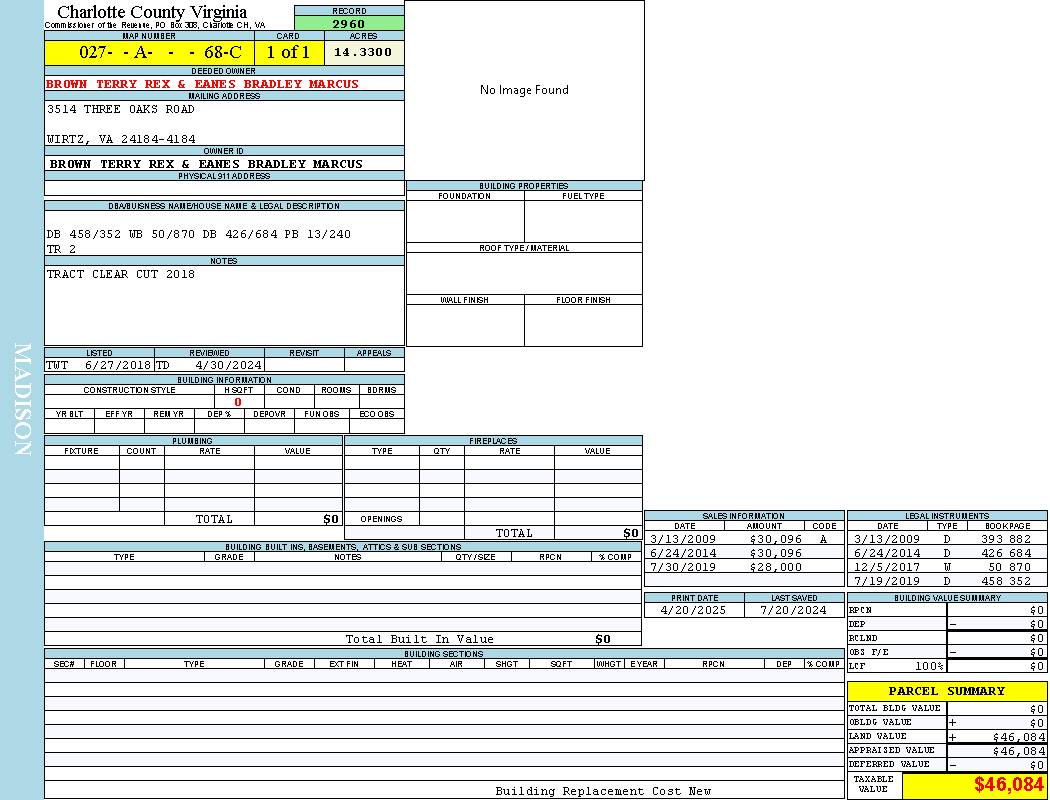Image resolution: width=1050 pixels, height=800 pixels.
Task: Click the red H SQFT value 0
Action: coord(238,402)
